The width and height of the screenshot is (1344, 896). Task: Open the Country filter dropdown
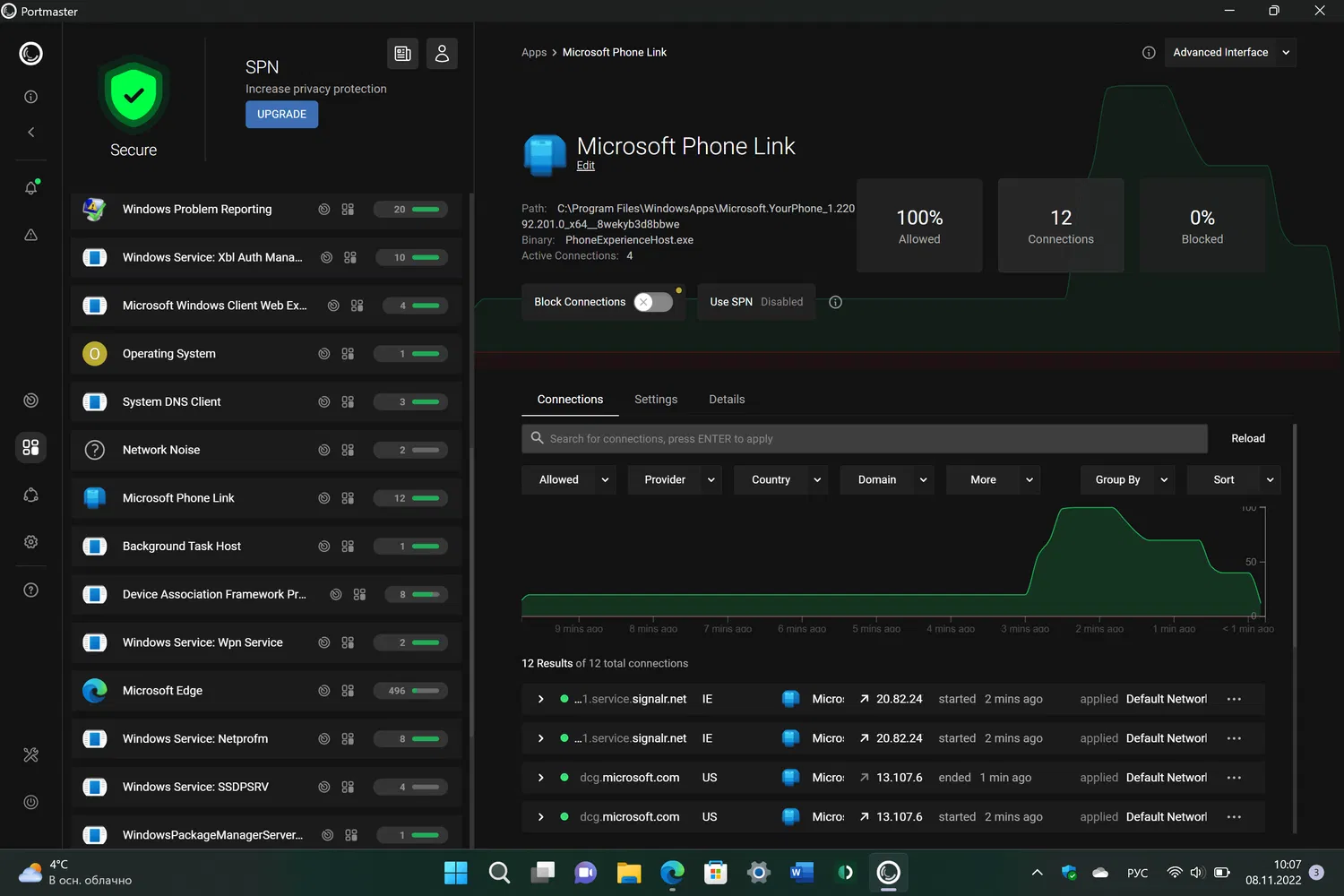click(781, 479)
